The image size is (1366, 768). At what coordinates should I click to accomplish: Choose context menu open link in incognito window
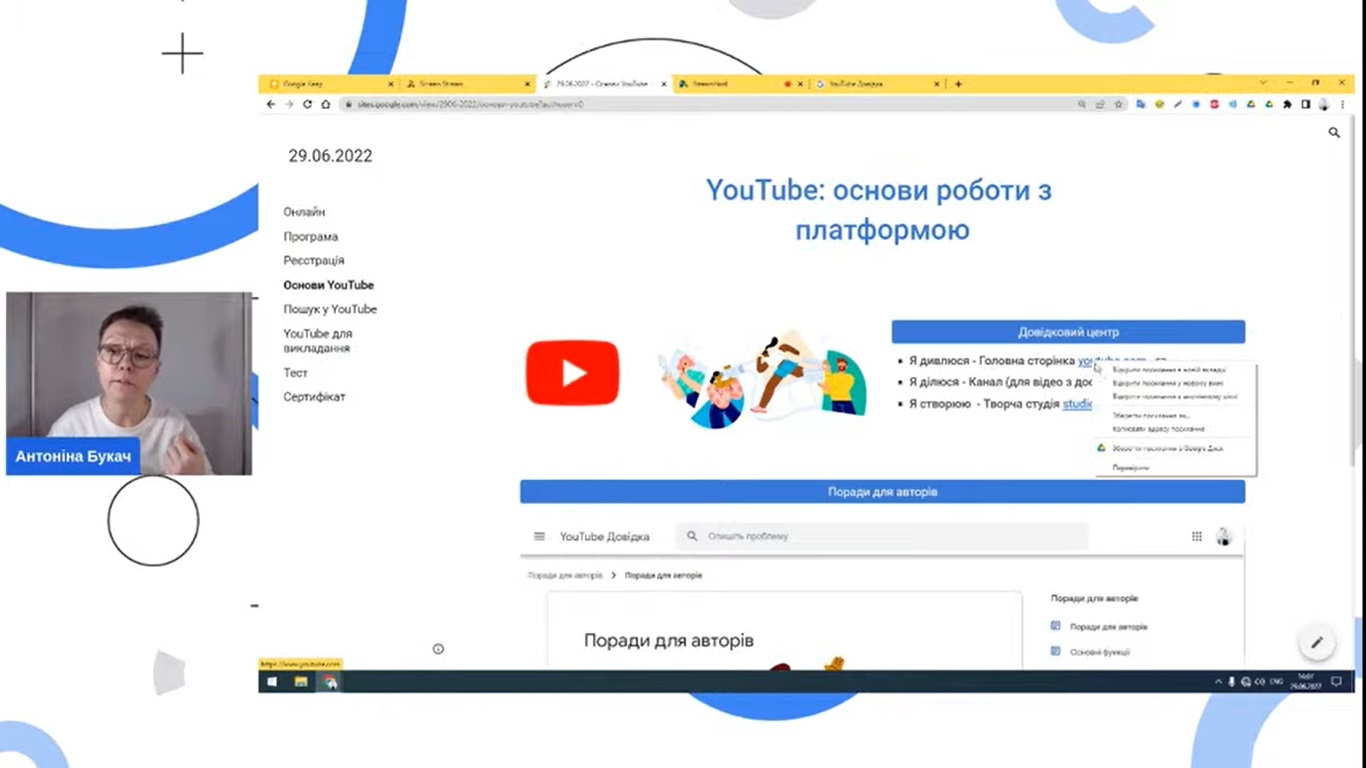coord(1175,397)
